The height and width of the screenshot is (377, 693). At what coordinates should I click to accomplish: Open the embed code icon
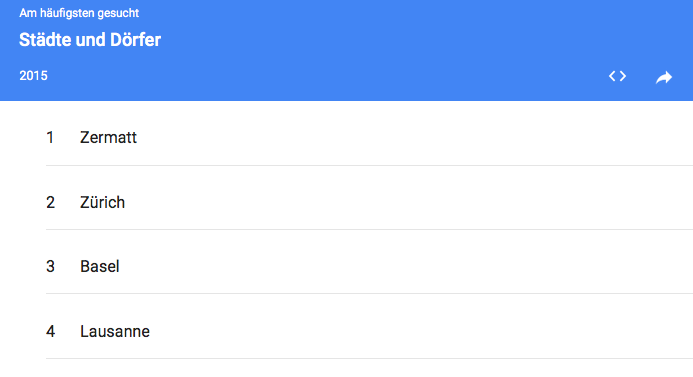coord(617,76)
